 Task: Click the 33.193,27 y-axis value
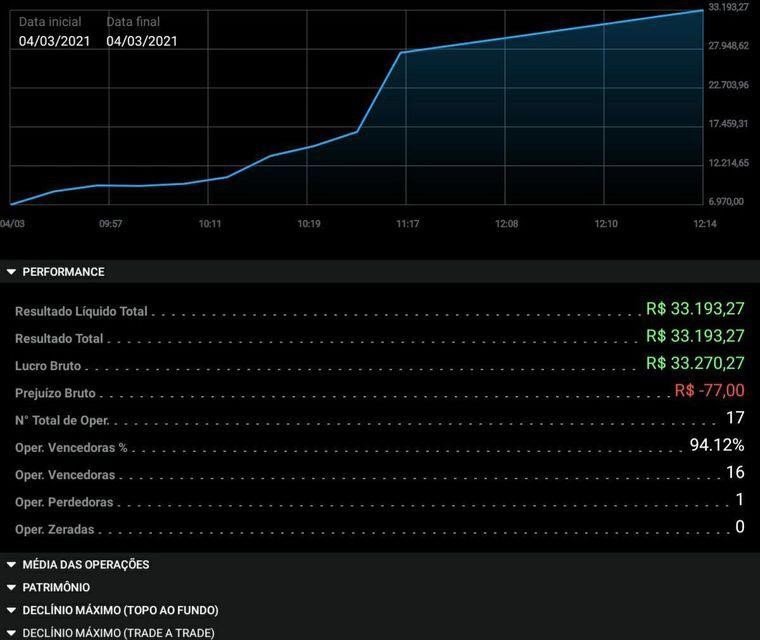(x=728, y=7)
